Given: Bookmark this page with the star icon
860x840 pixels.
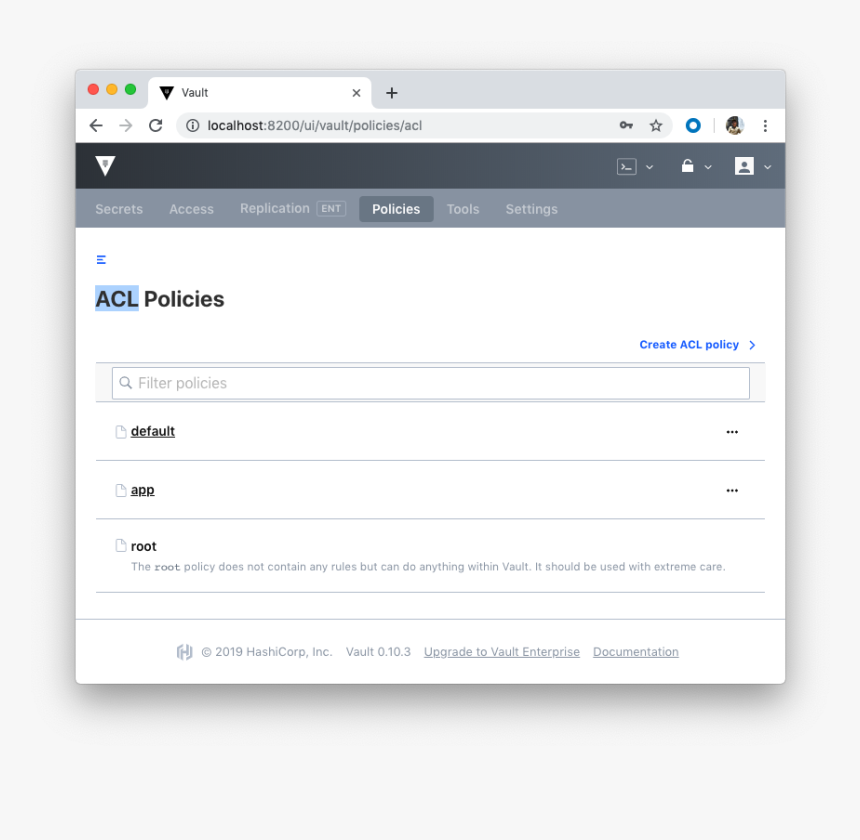Looking at the screenshot, I should 656,125.
